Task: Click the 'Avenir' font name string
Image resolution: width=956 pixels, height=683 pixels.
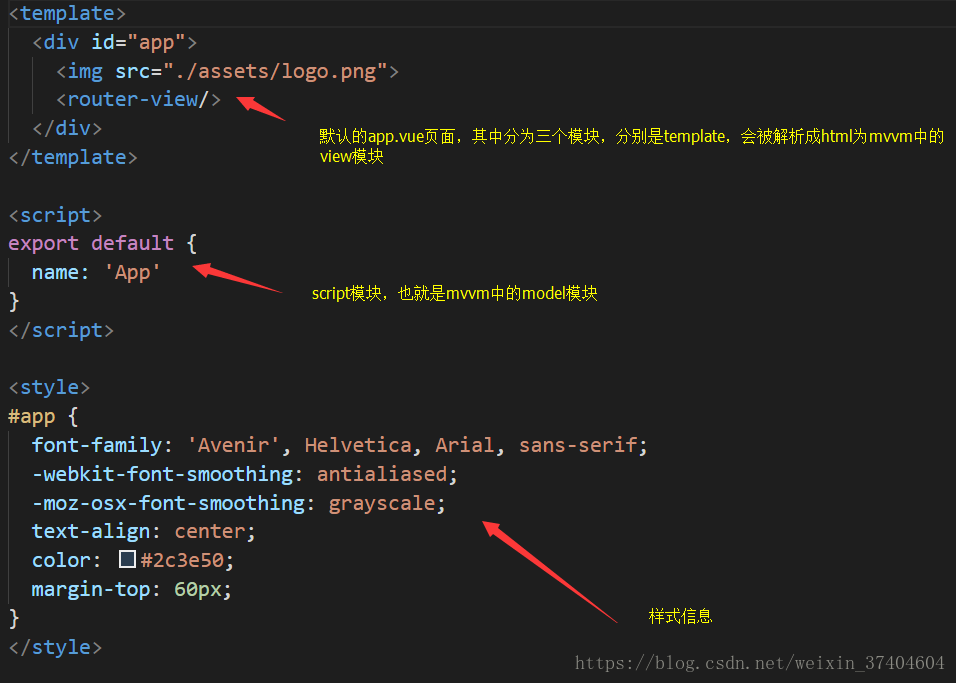Action: tap(234, 445)
